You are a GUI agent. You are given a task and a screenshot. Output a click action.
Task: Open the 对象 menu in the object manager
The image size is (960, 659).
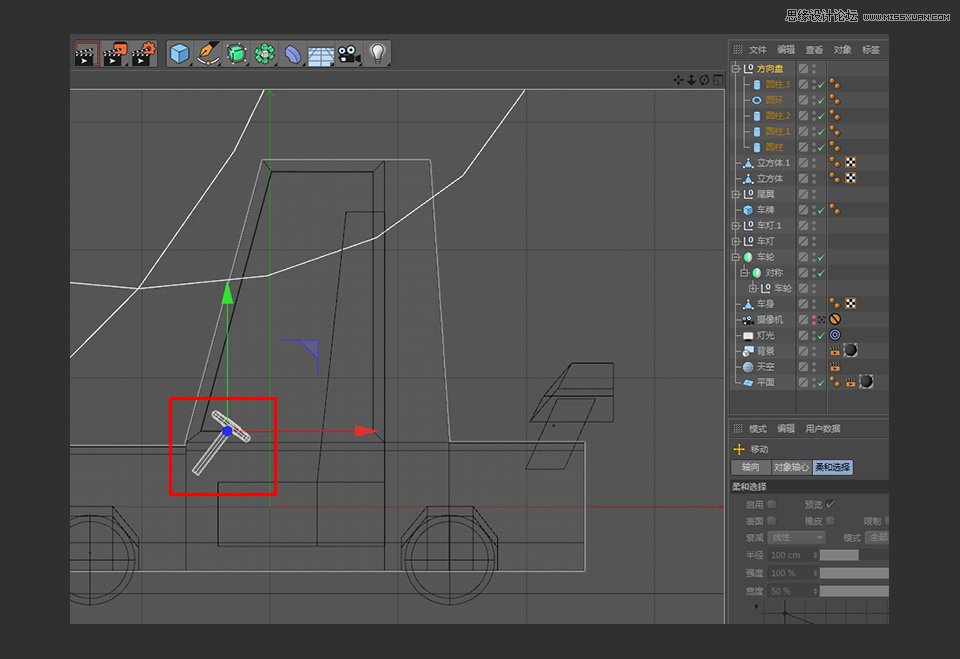pos(842,48)
